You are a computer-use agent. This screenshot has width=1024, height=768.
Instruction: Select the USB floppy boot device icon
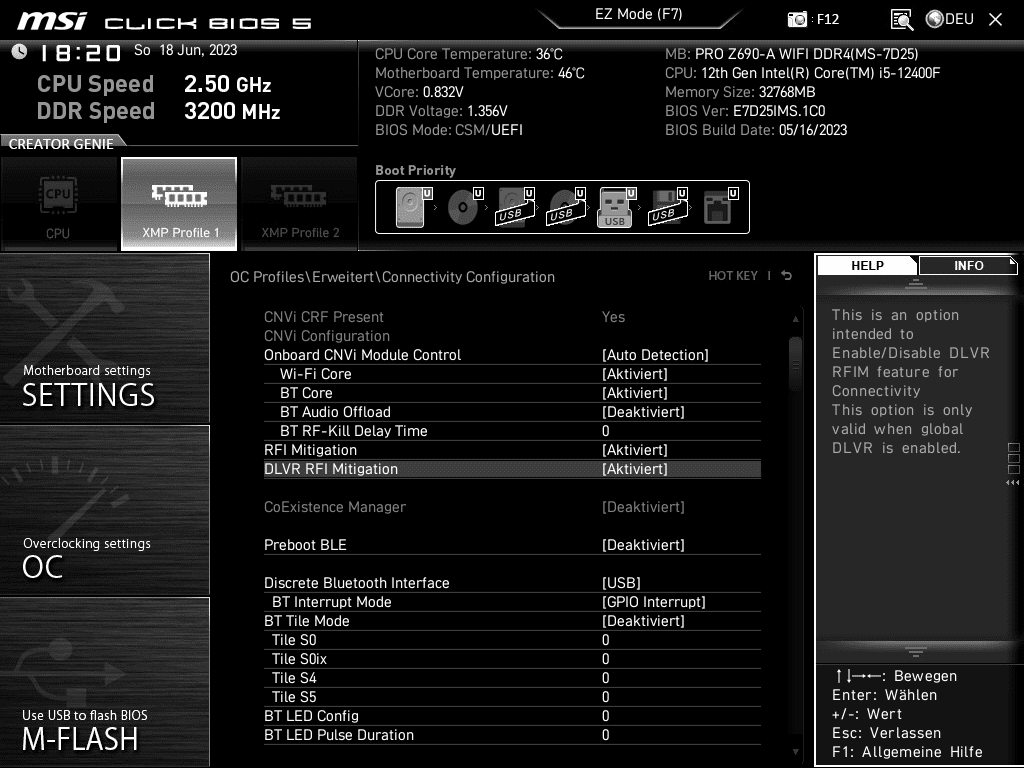click(x=667, y=207)
